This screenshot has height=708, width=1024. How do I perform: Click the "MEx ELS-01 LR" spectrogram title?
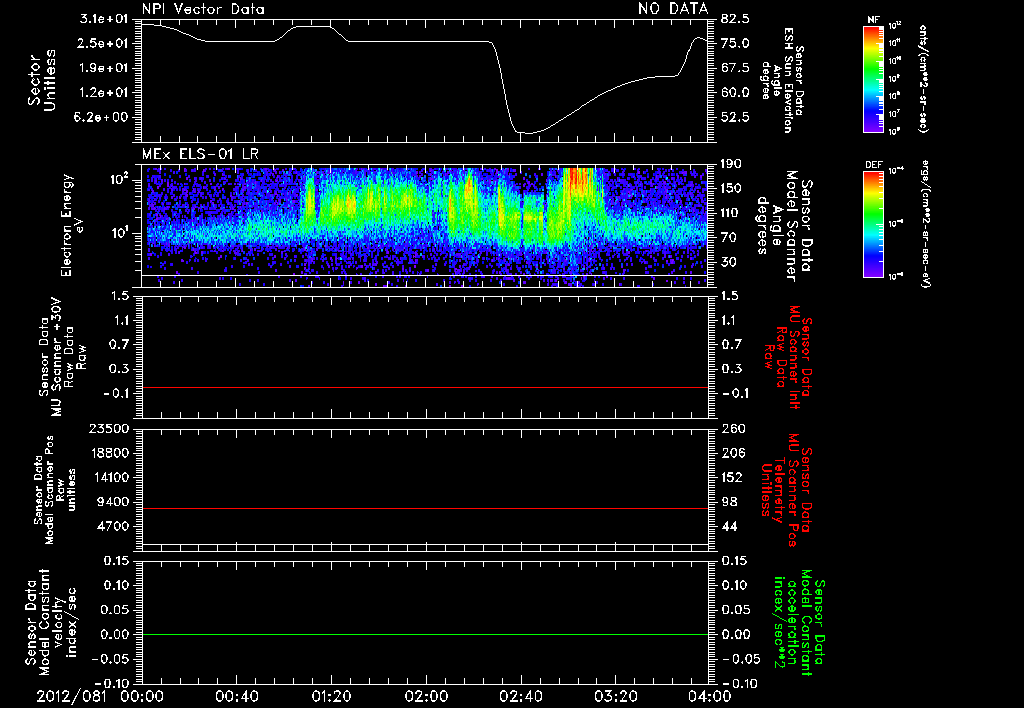pos(200,154)
